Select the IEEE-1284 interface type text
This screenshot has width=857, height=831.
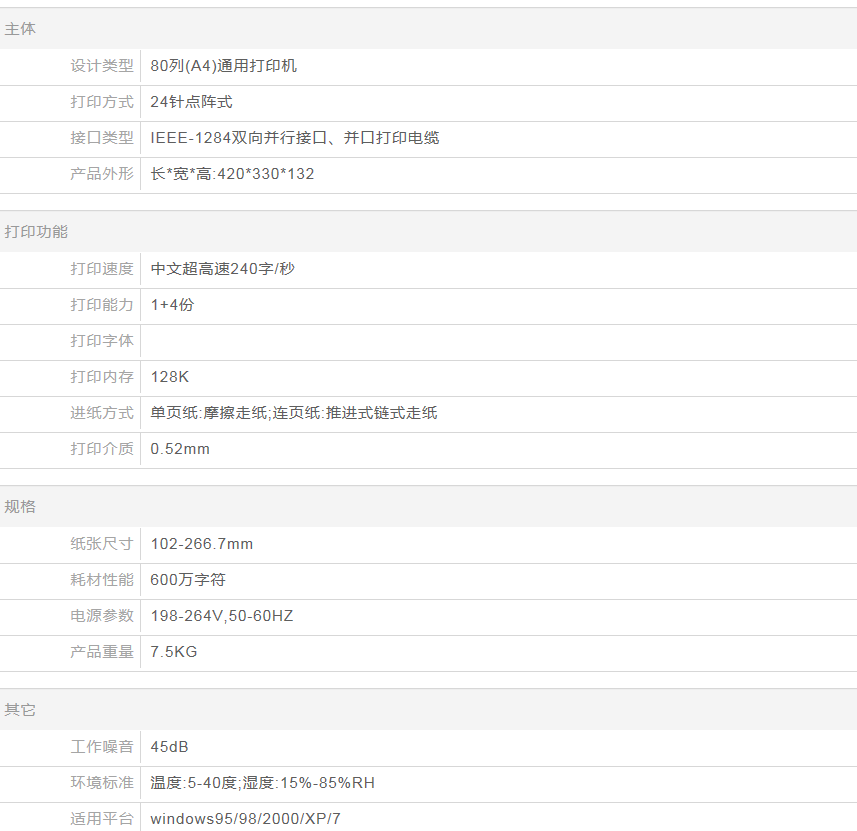pyautogui.click(x=294, y=138)
